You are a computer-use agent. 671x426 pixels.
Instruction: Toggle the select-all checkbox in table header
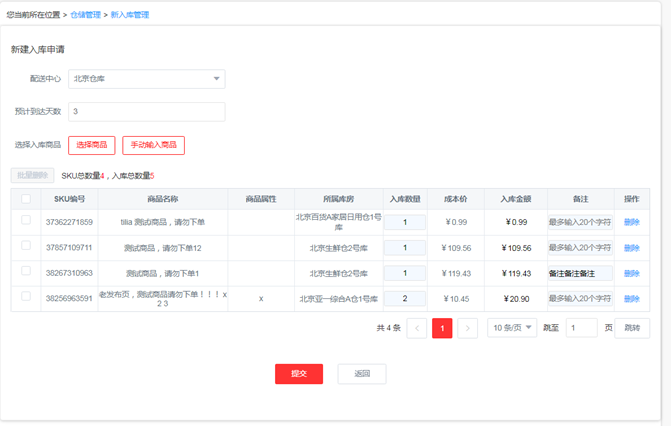click(26, 199)
